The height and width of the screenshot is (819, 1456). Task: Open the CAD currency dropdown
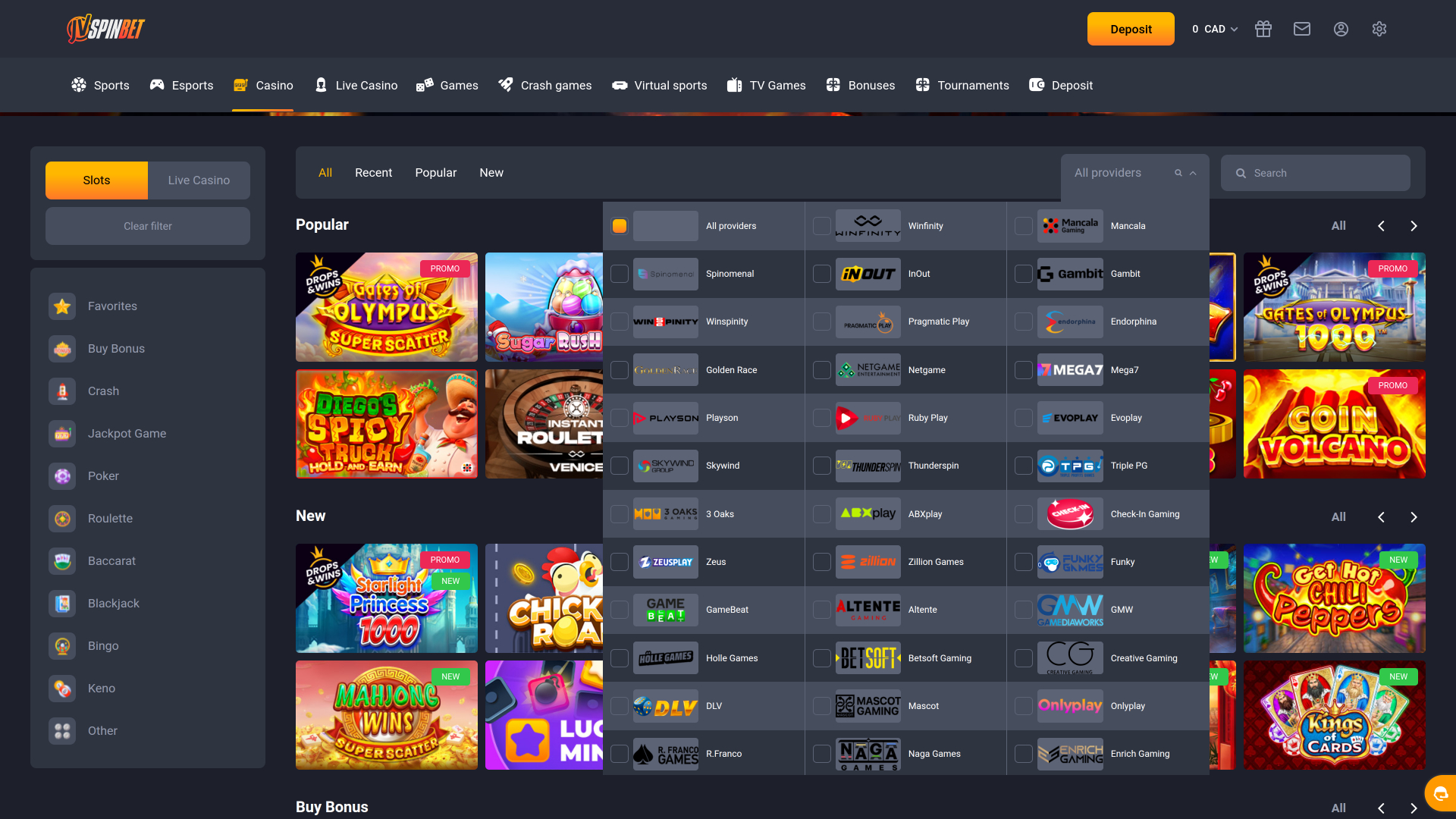point(1214,29)
